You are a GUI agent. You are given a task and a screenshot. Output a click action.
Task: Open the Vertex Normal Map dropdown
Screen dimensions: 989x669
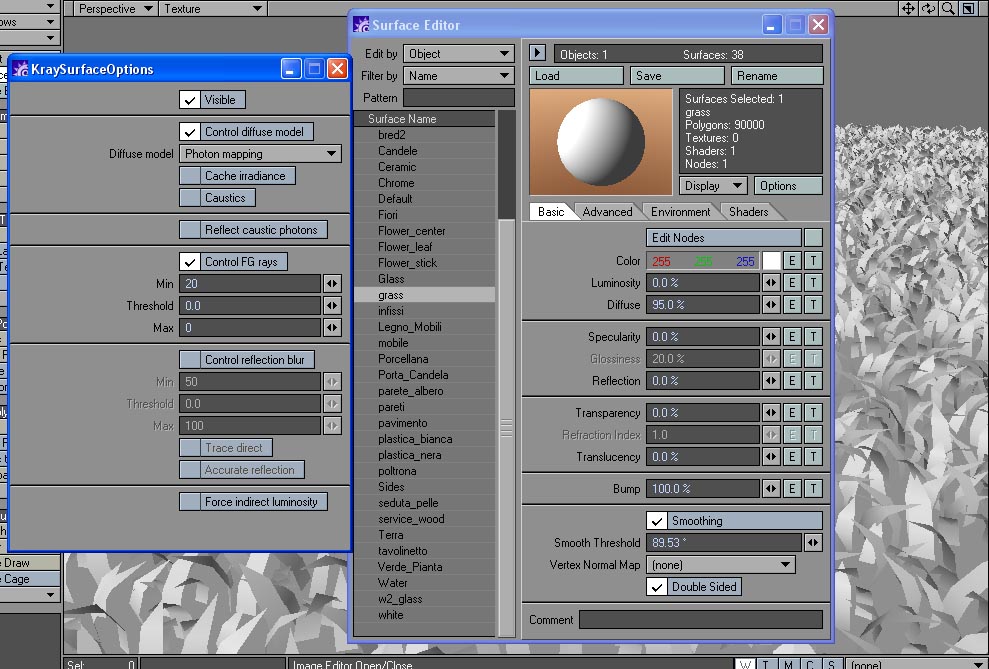pos(721,565)
